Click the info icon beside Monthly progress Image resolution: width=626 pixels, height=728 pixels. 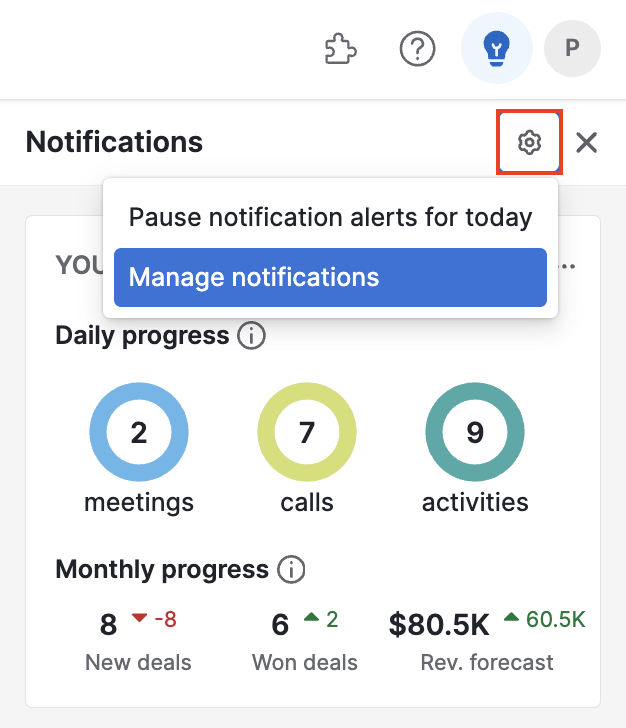(x=291, y=569)
